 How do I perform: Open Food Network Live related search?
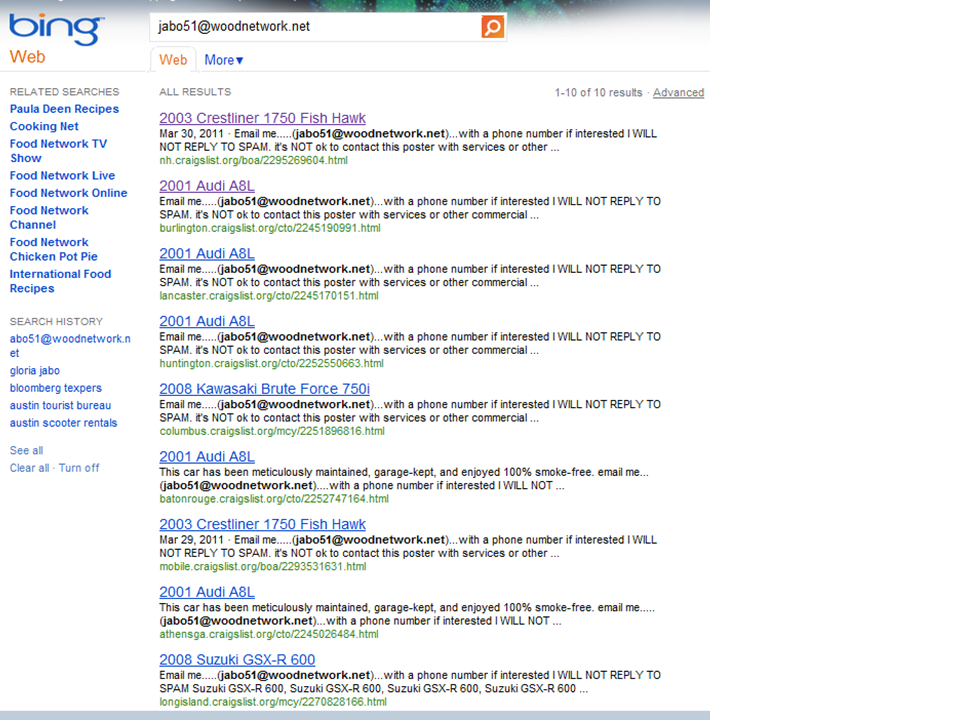(x=62, y=176)
